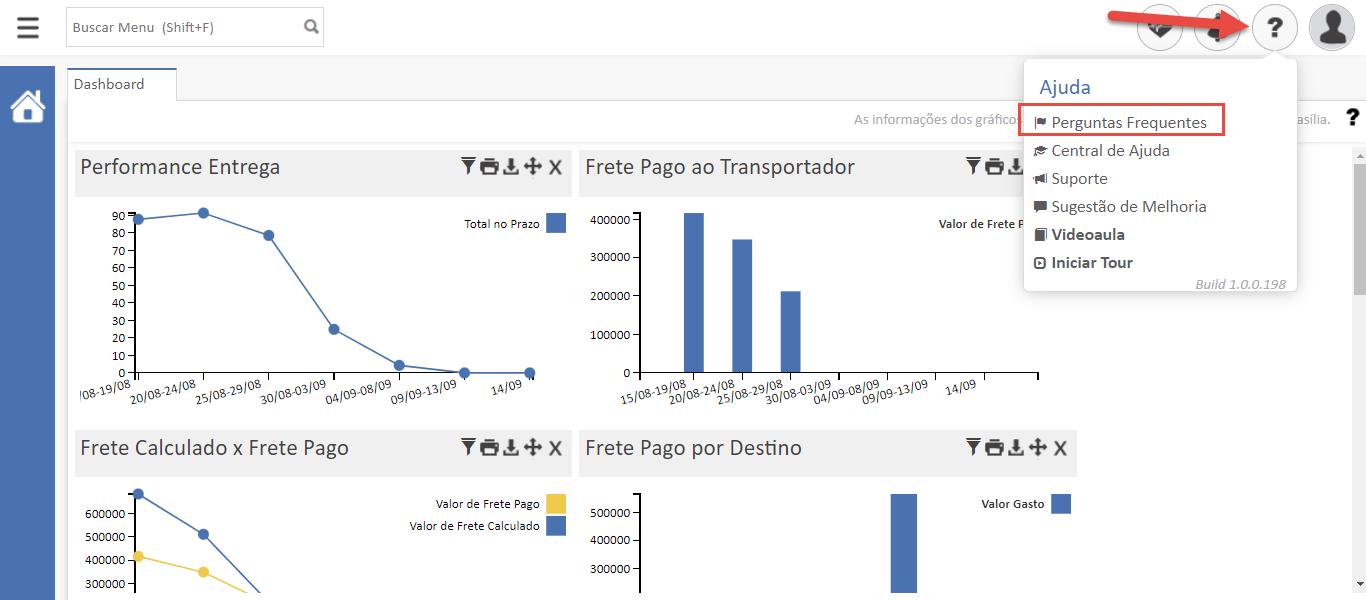The height and width of the screenshot is (600, 1366).
Task: Click the Buscar Menu search field
Action: pyautogui.click(x=185, y=27)
